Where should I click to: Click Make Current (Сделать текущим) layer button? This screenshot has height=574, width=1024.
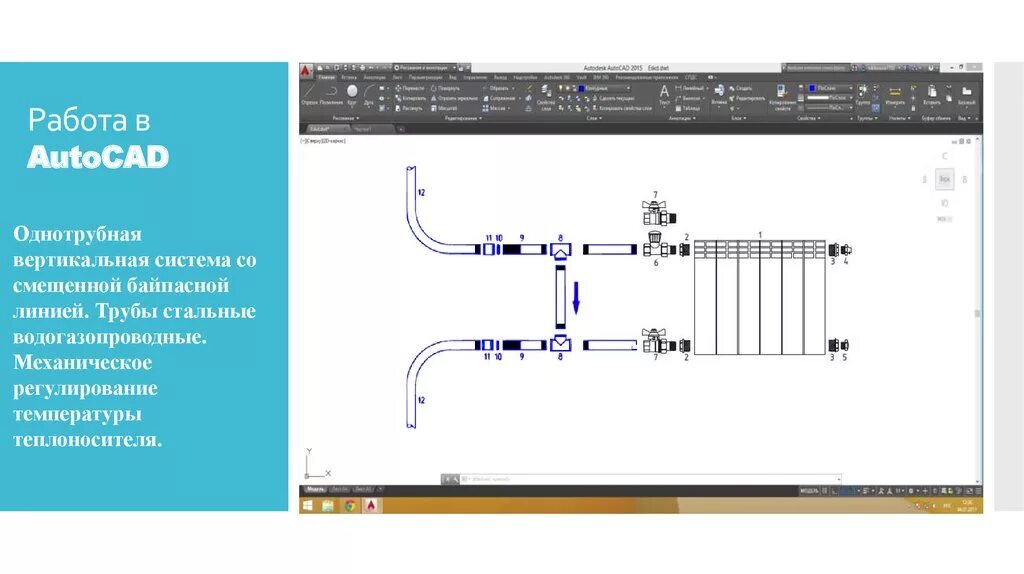[x=613, y=98]
